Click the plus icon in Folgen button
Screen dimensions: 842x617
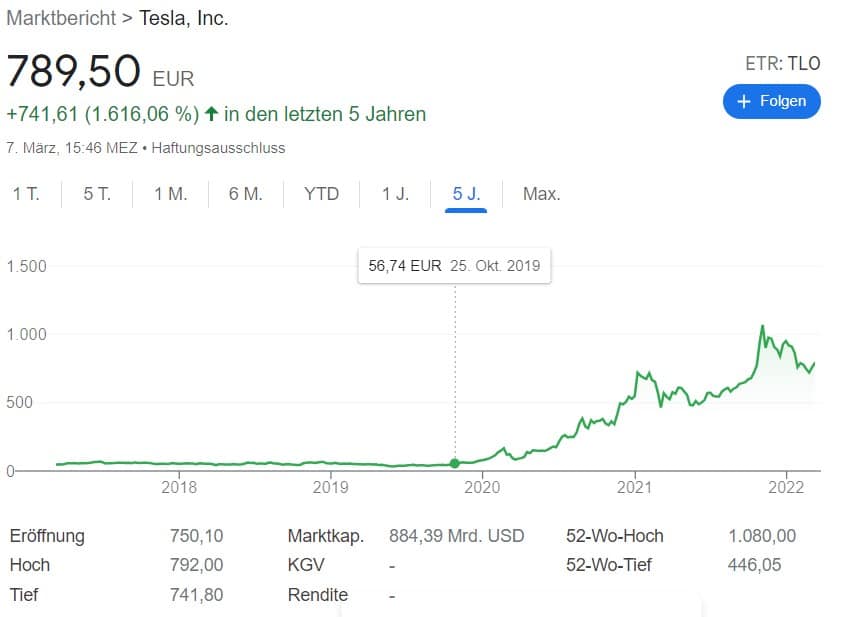coord(744,101)
